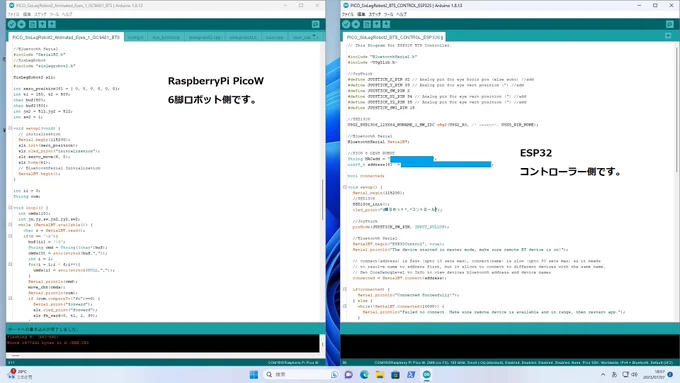The width and height of the screenshot is (680, 383).
Task: Click left console output scrollbar
Action: click(322, 344)
